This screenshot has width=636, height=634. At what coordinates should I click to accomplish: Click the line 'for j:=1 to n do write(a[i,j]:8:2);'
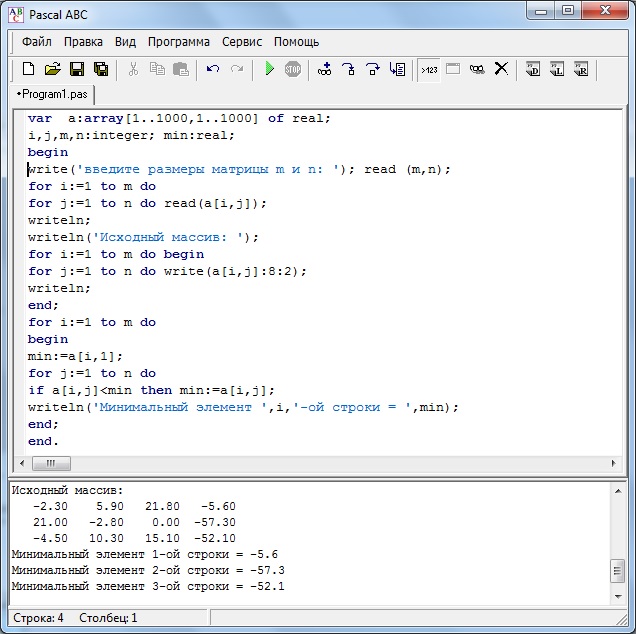tap(167, 271)
